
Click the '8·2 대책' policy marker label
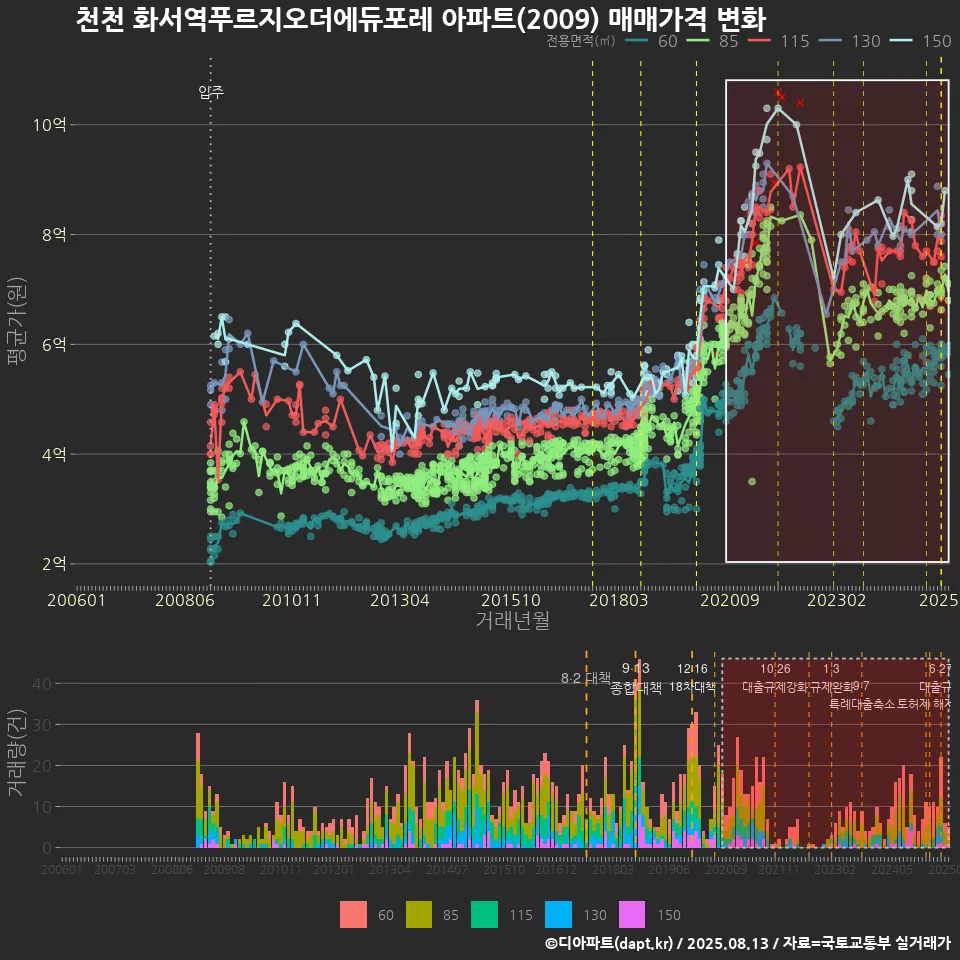click(586, 678)
